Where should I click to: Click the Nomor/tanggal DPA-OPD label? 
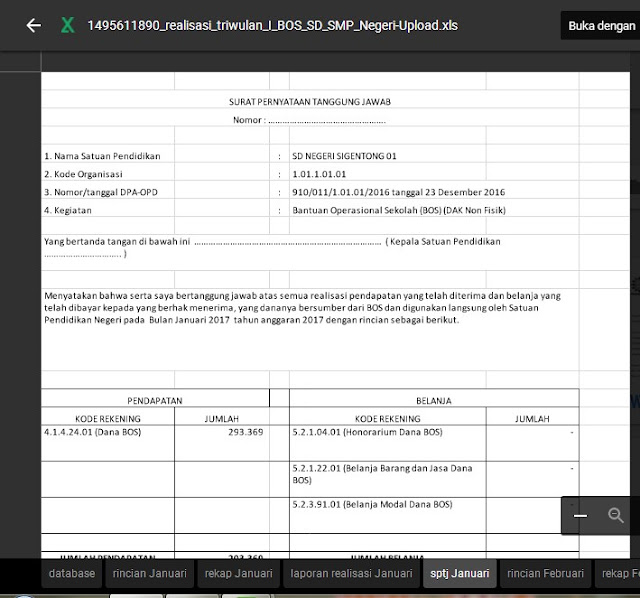click(x=101, y=192)
